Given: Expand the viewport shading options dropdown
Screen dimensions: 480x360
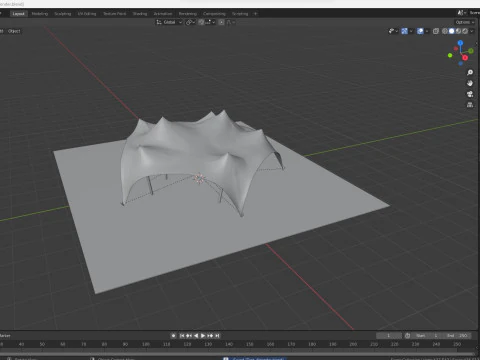Looking at the screenshot, I should tap(472, 31).
